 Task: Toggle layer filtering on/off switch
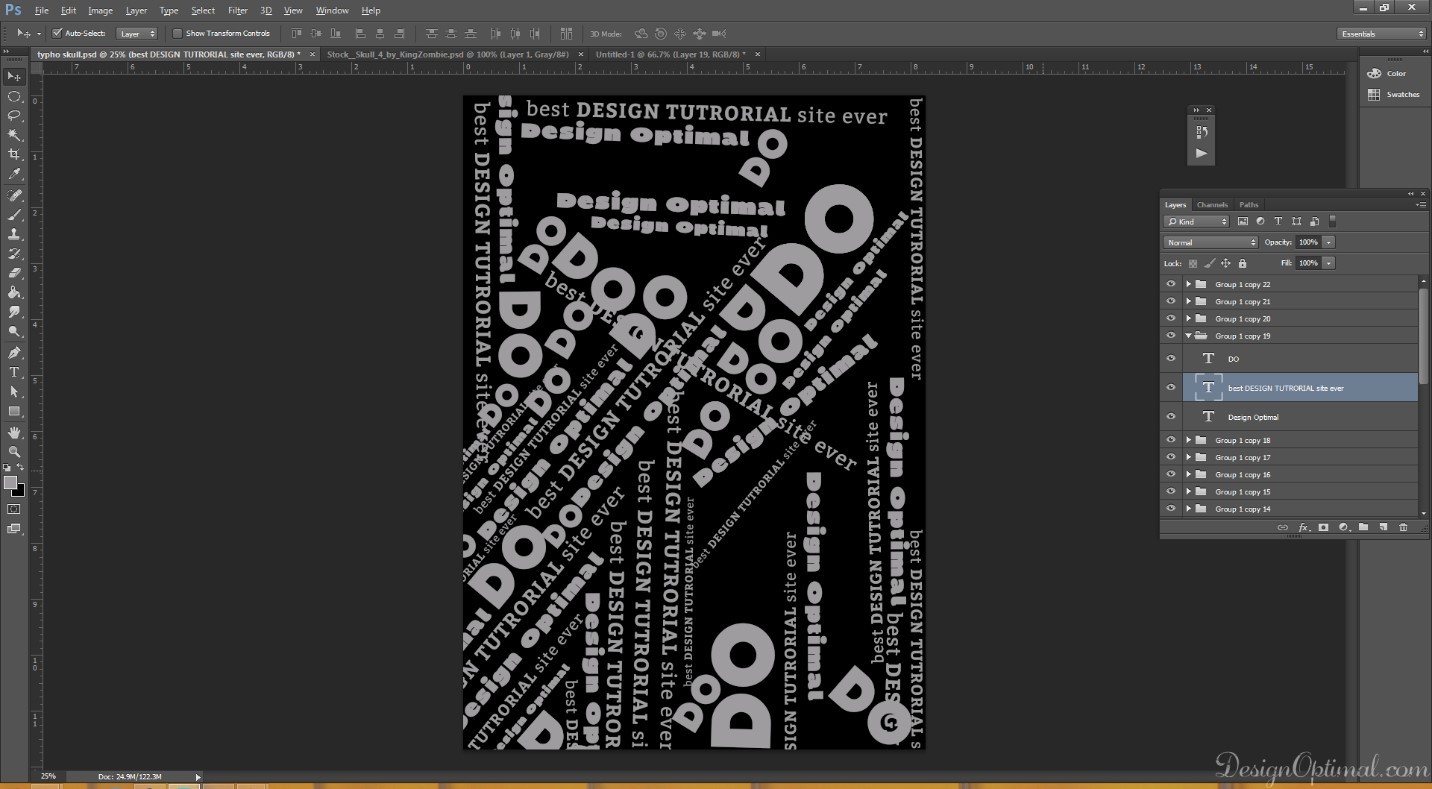pyautogui.click(x=1333, y=221)
